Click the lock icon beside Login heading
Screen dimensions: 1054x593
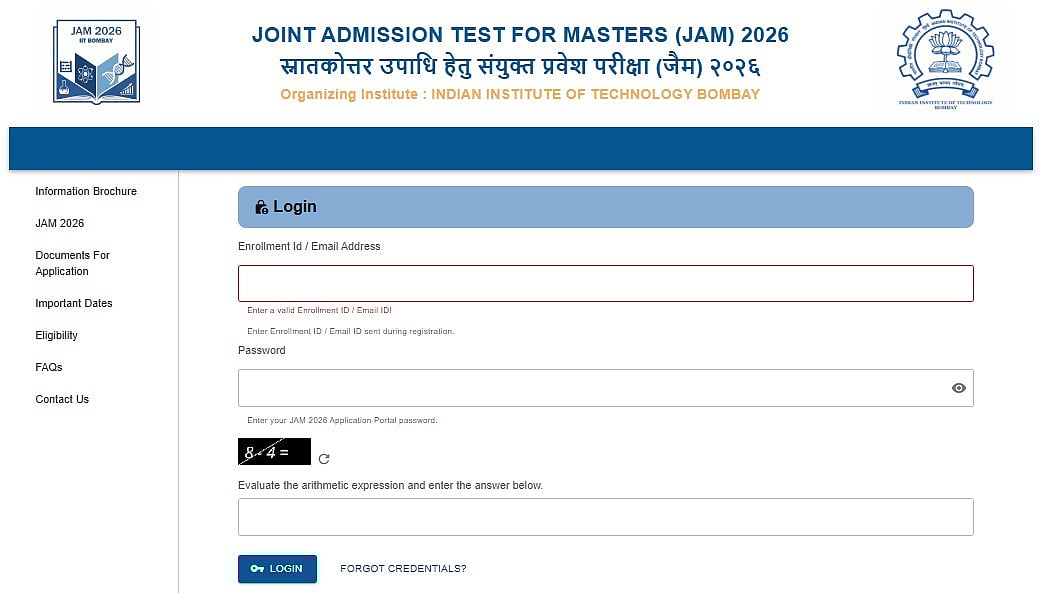[261, 207]
